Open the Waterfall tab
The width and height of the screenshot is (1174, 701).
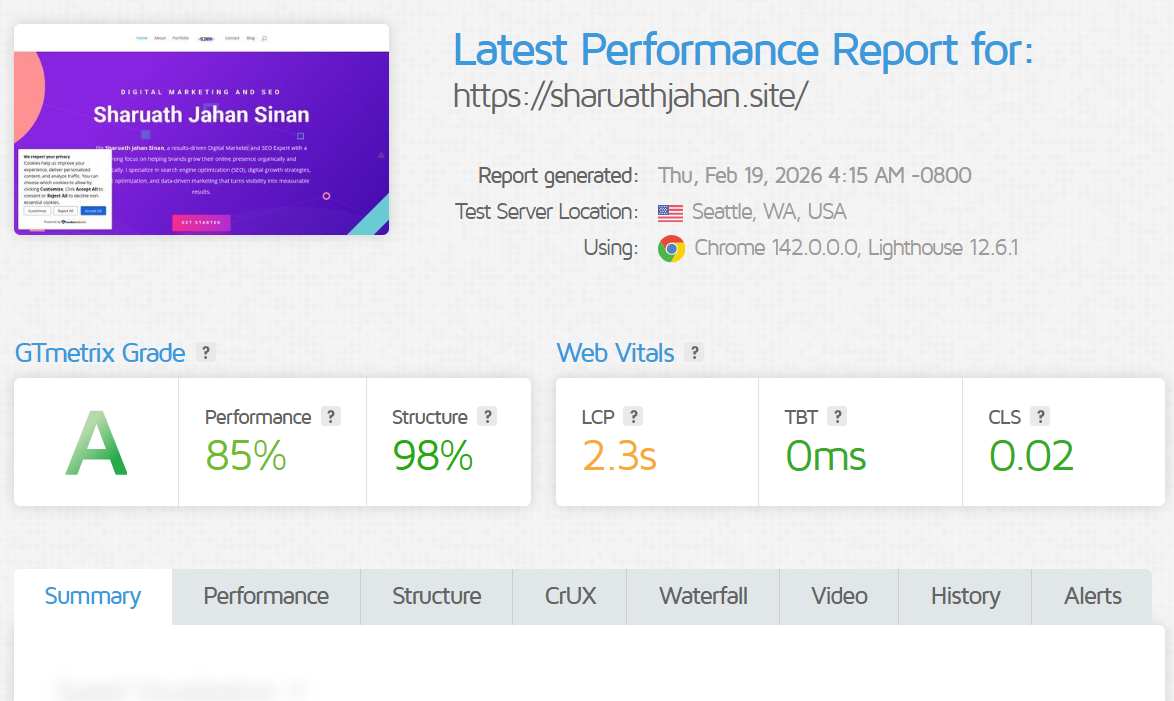point(703,596)
